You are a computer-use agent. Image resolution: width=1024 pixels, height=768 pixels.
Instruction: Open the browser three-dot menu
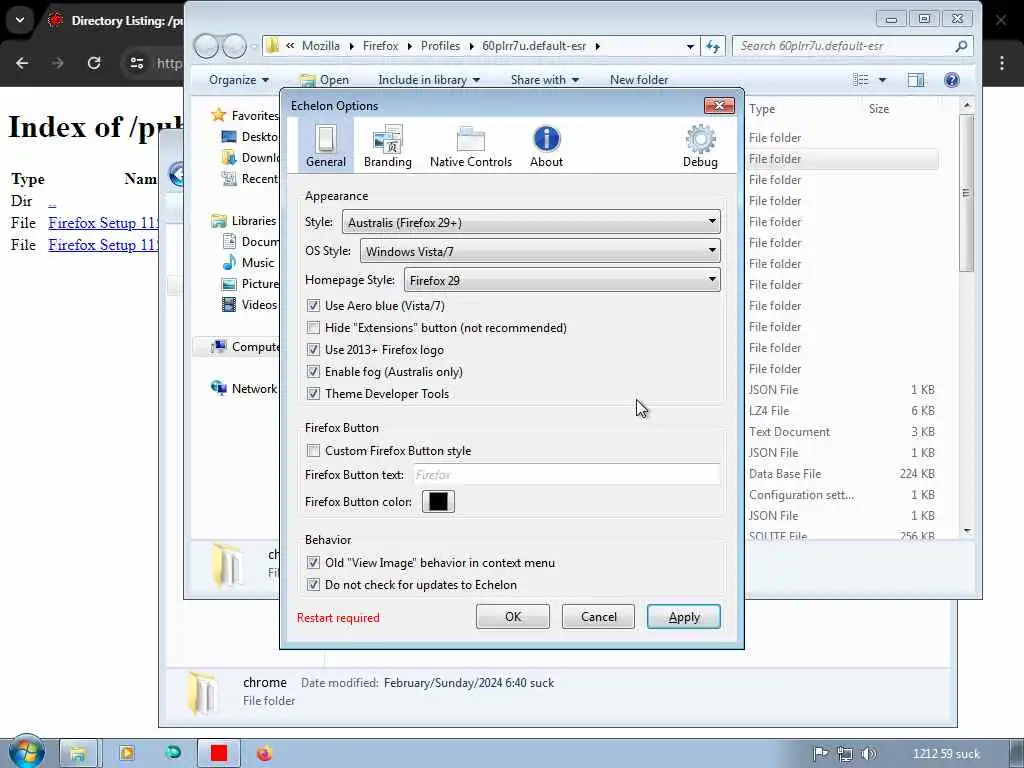coord(1002,63)
